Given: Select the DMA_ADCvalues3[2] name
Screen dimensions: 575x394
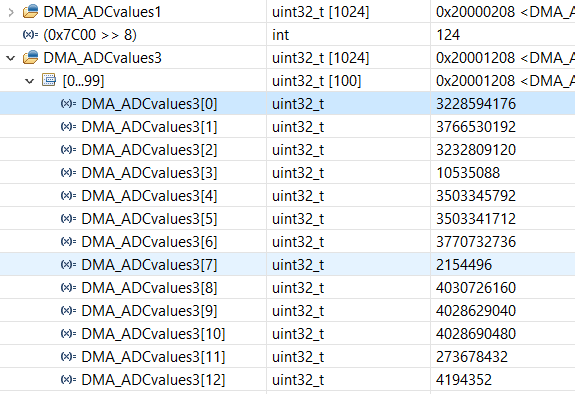Looking at the screenshot, I should click(x=149, y=150).
